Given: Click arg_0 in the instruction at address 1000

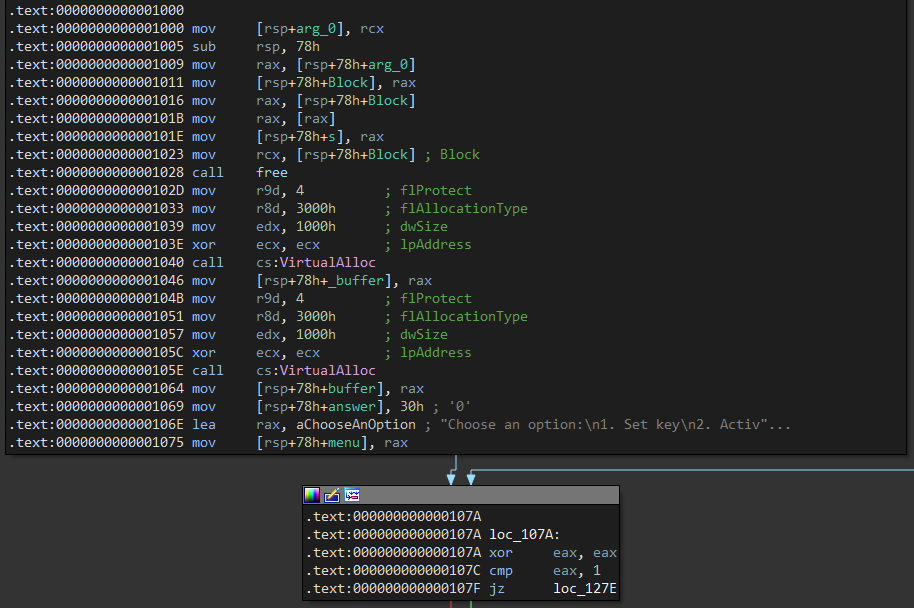Looking at the screenshot, I should (316, 29).
